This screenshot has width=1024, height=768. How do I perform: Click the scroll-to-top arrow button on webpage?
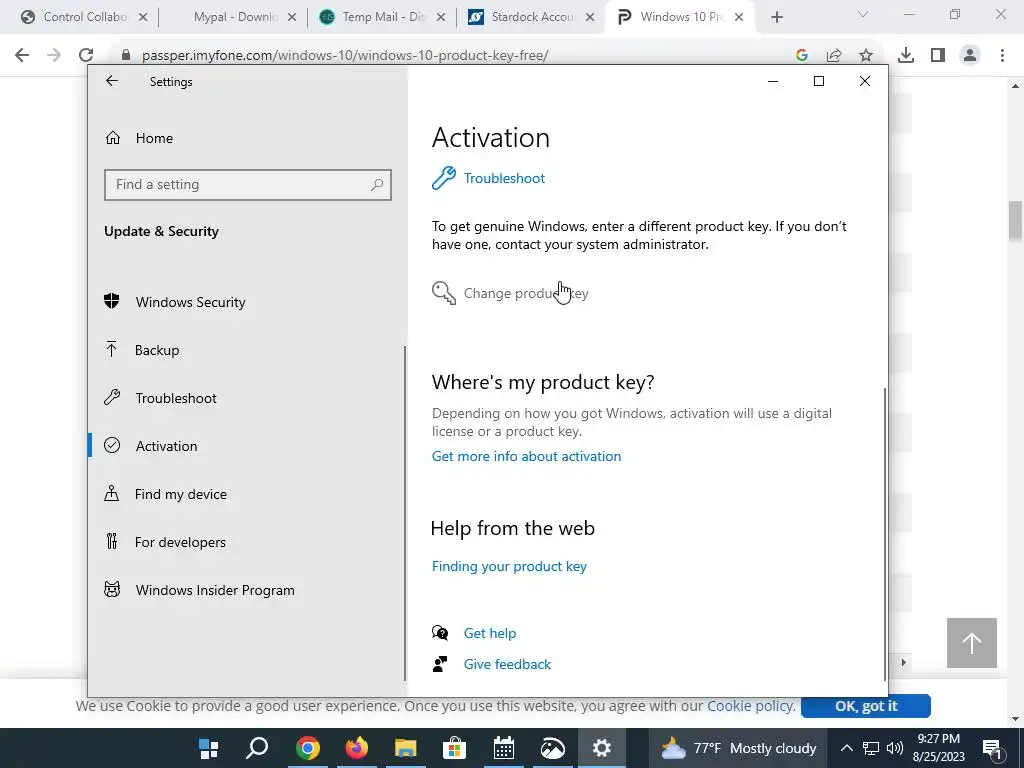coord(972,643)
